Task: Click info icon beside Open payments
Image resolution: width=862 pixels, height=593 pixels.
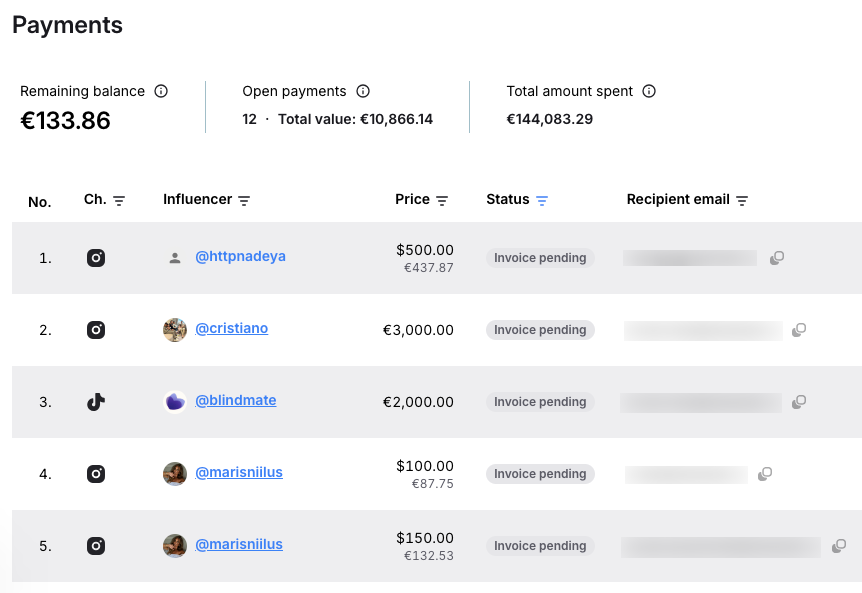Action: [363, 91]
